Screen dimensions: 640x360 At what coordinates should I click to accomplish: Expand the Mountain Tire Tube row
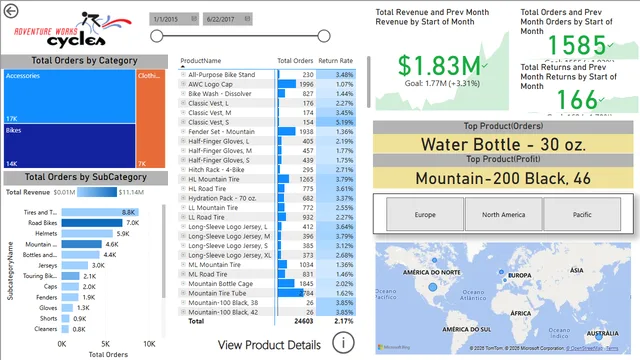(x=183, y=293)
